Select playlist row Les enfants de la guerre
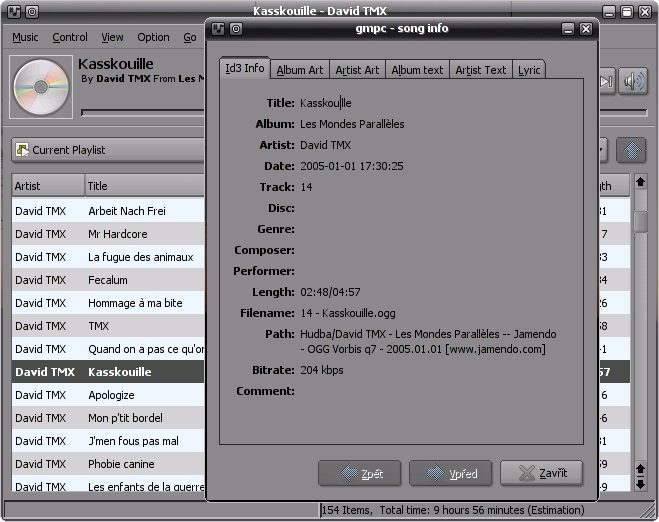This screenshot has width=659, height=522. pos(108,484)
